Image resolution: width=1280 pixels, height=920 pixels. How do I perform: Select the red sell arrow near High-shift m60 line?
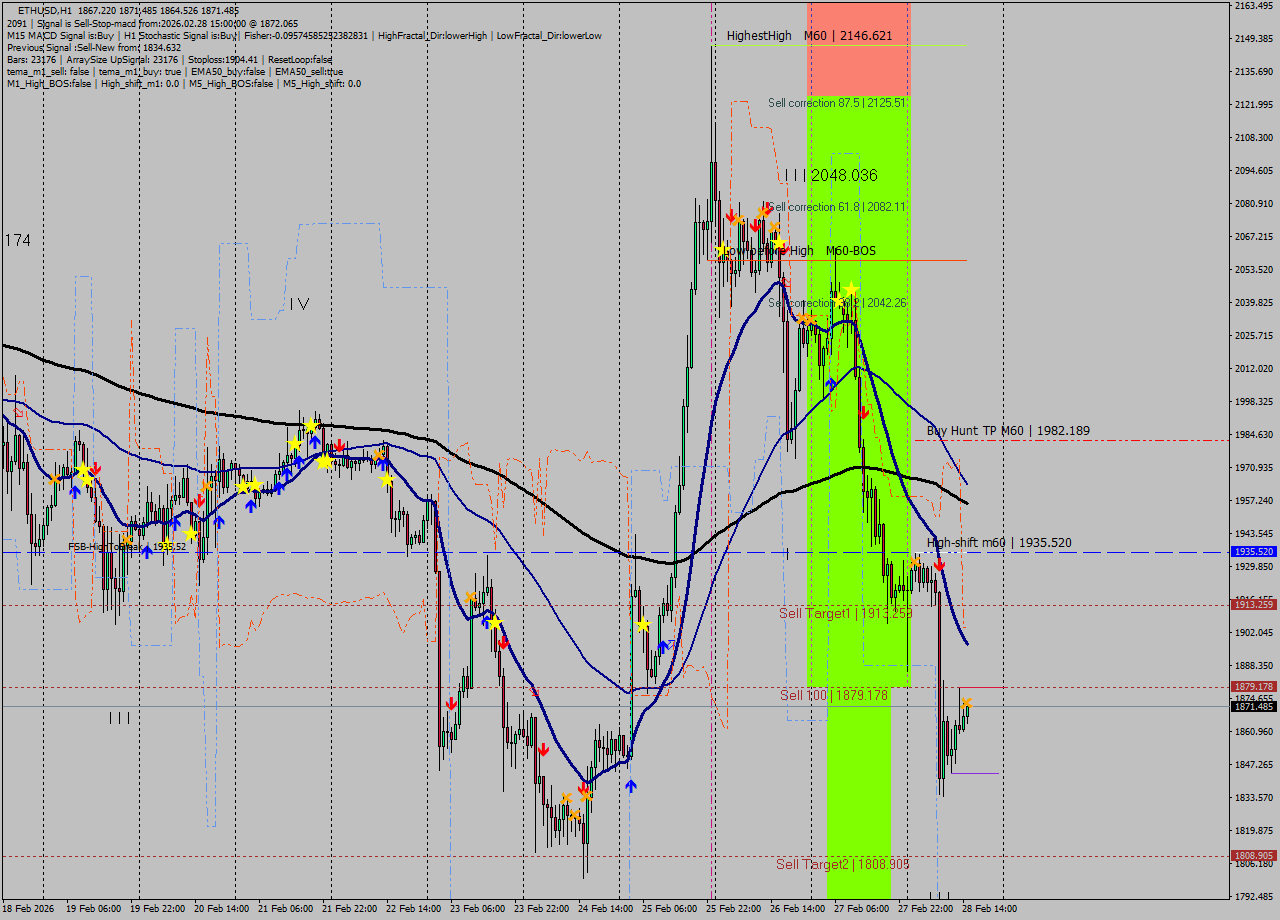click(x=940, y=564)
